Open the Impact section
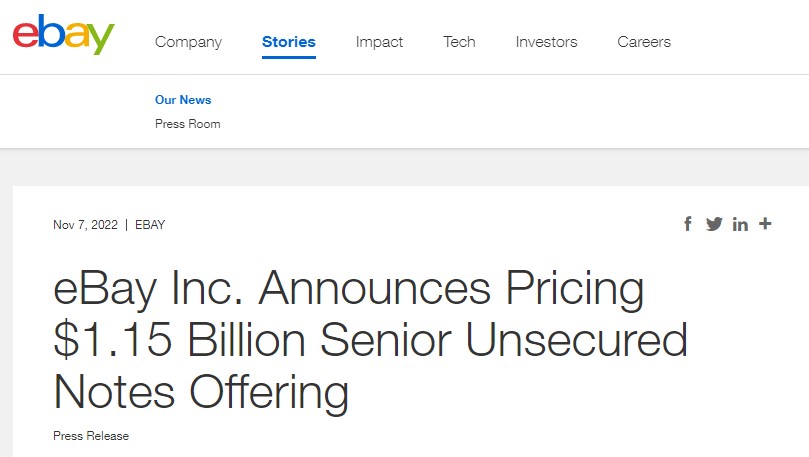 coord(379,42)
